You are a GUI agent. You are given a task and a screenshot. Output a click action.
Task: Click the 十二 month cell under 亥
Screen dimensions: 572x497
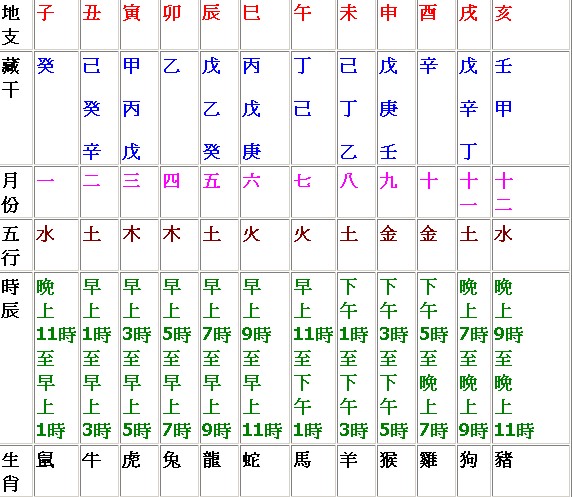(x=503, y=192)
